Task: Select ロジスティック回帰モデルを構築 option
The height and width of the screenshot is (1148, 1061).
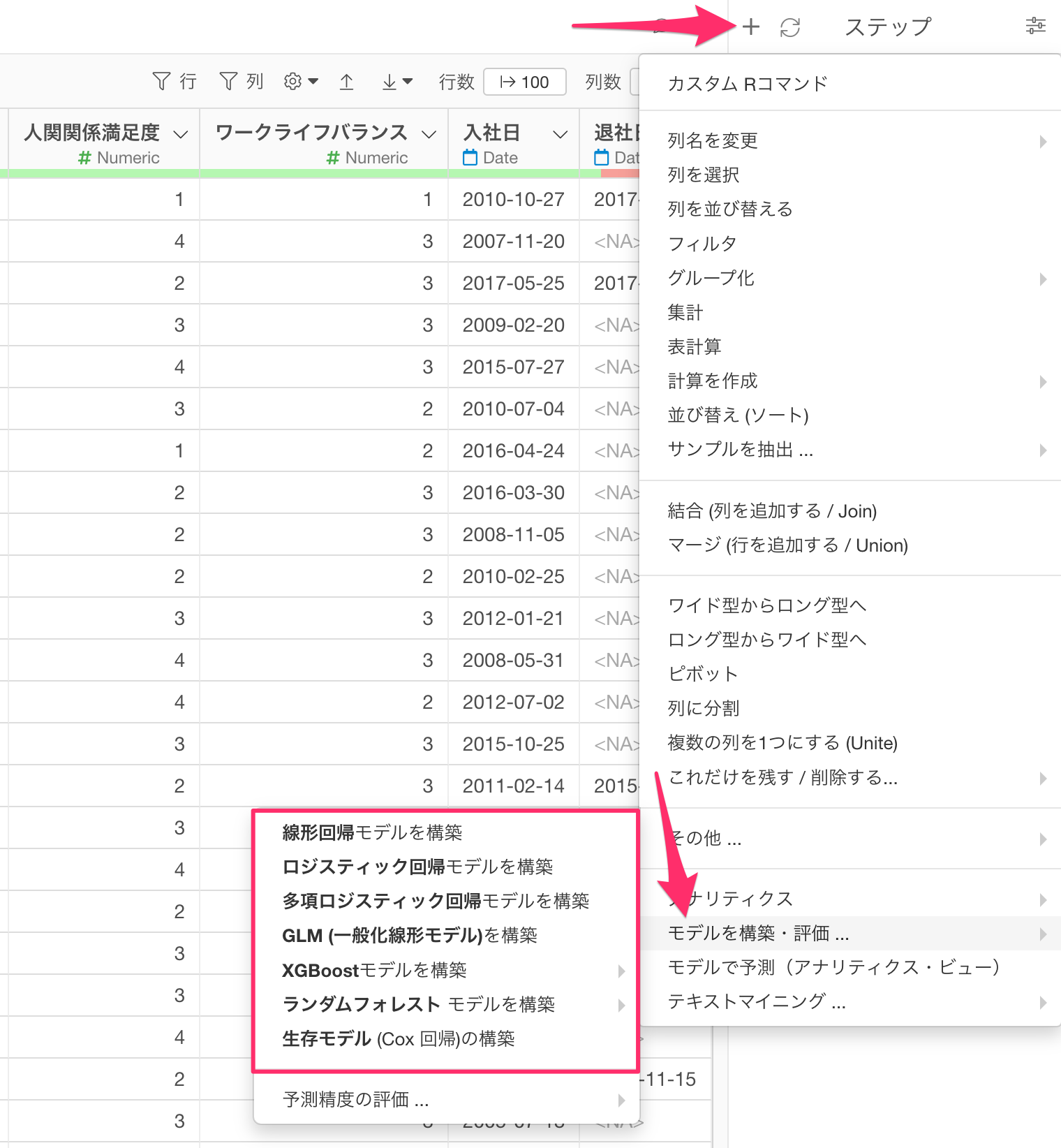Action: (417, 867)
